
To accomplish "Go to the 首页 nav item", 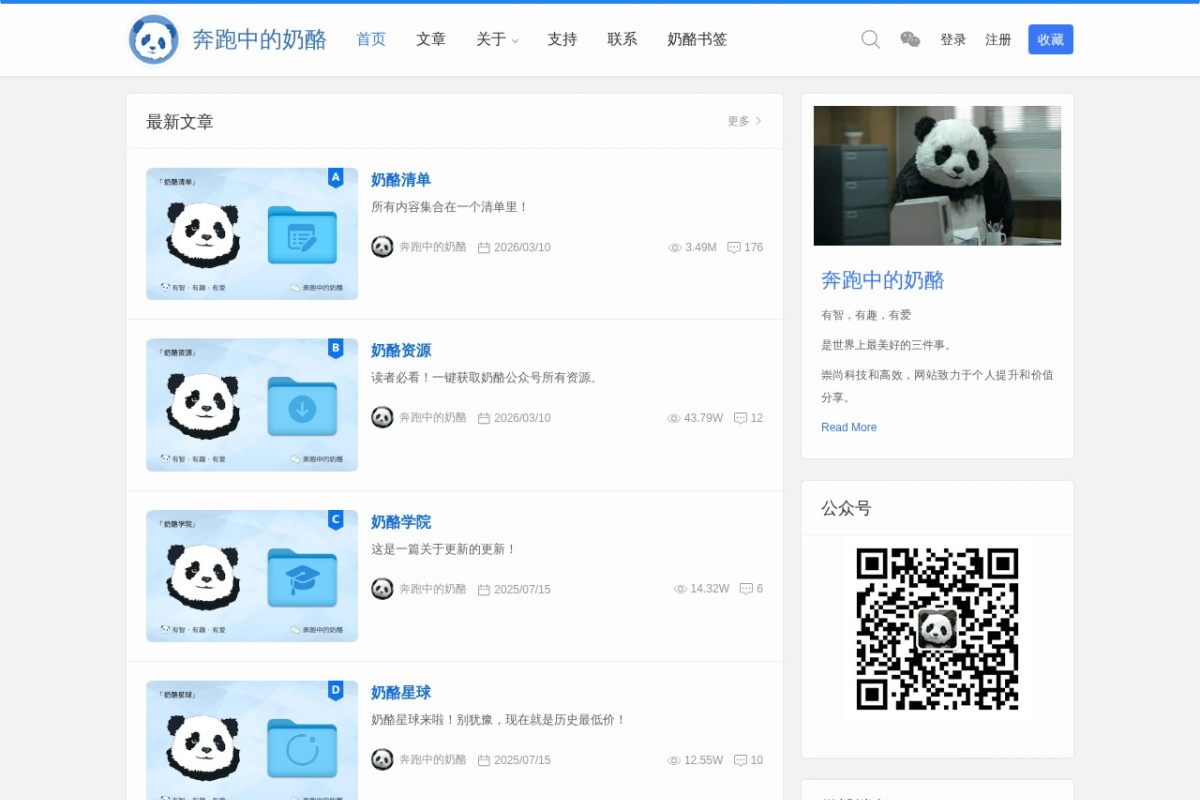I will pyautogui.click(x=371, y=39).
